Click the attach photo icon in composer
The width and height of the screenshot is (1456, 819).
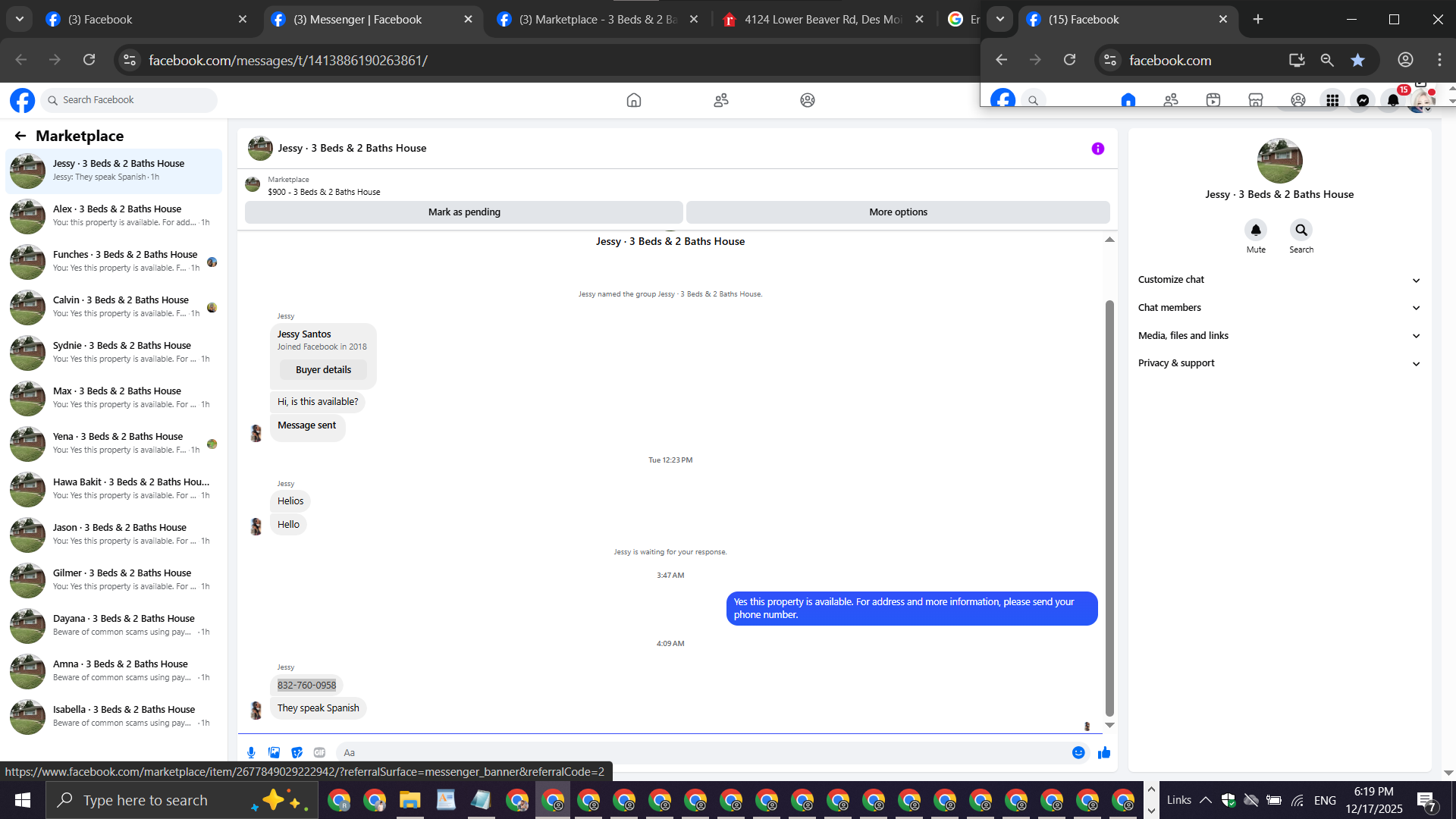click(274, 752)
